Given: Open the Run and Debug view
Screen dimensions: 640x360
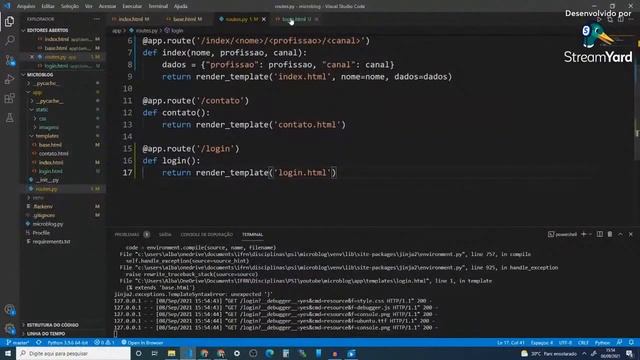Looking at the screenshot, I should click(9, 79).
